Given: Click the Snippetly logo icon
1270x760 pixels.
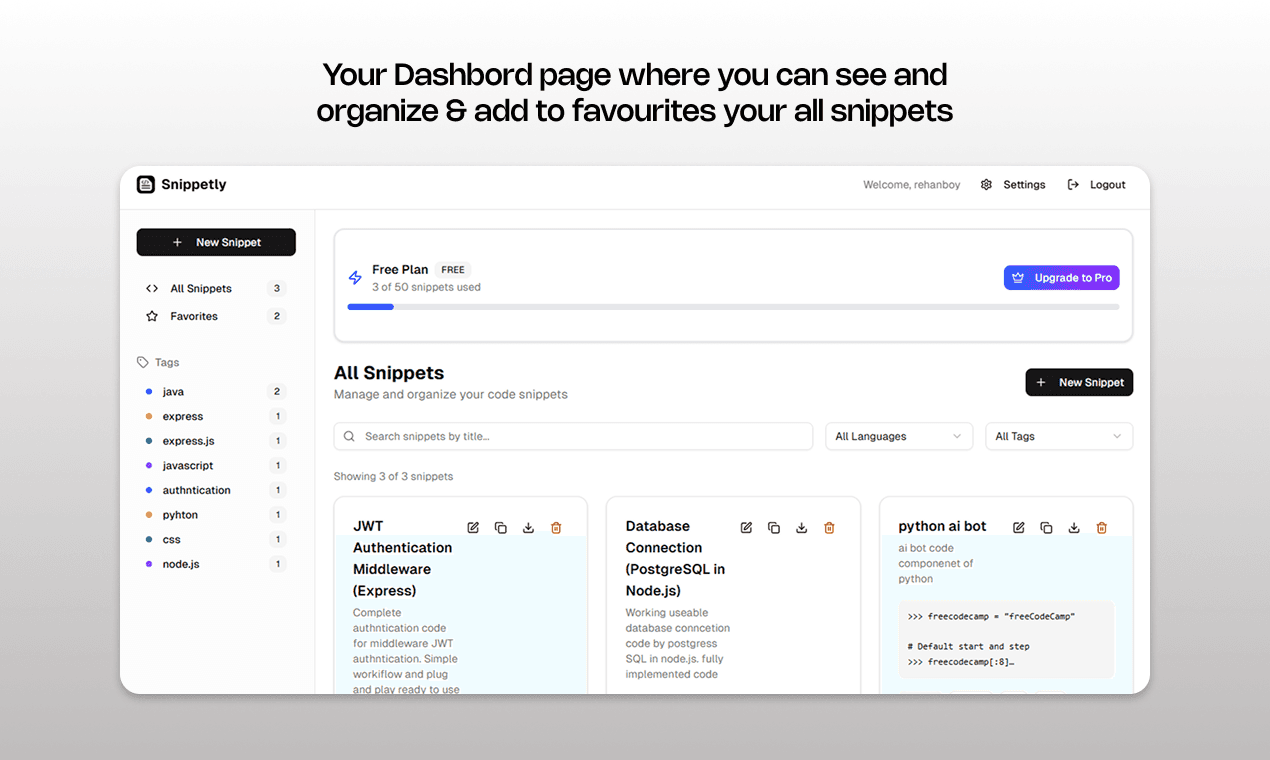Looking at the screenshot, I should pyautogui.click(x=146, y=184).
